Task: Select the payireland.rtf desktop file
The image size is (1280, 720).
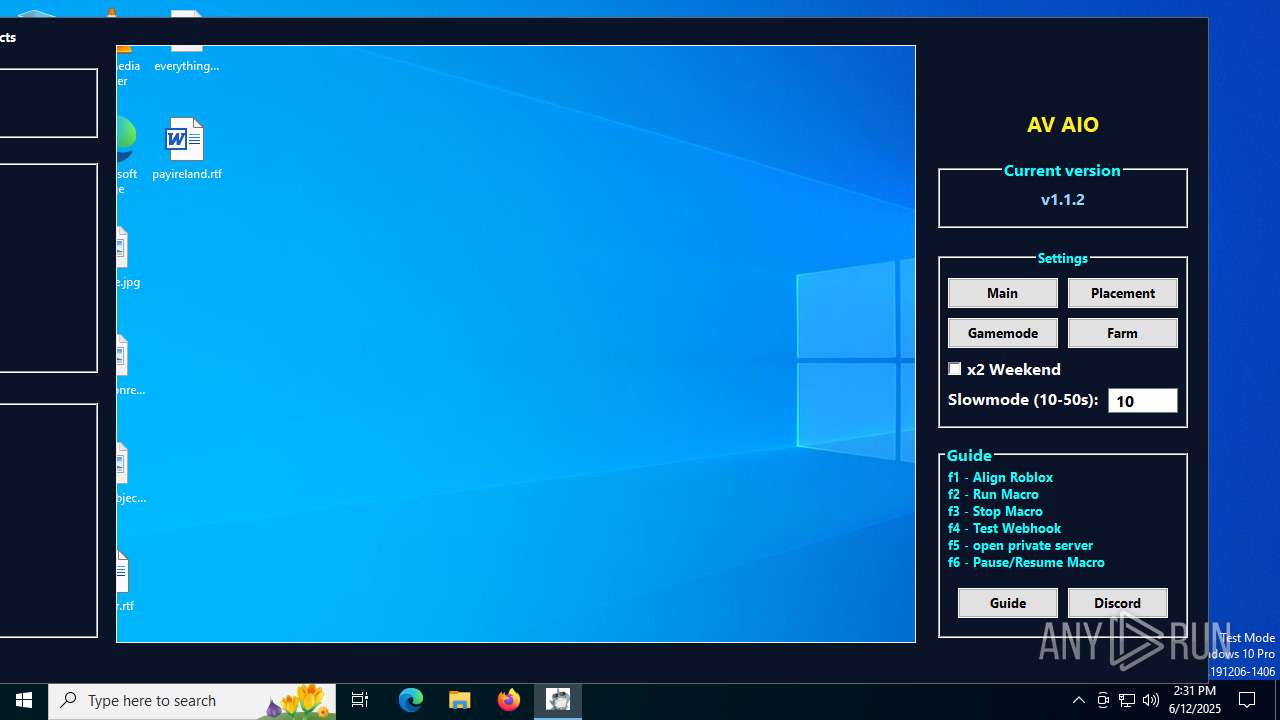Action: click(186, 150)
